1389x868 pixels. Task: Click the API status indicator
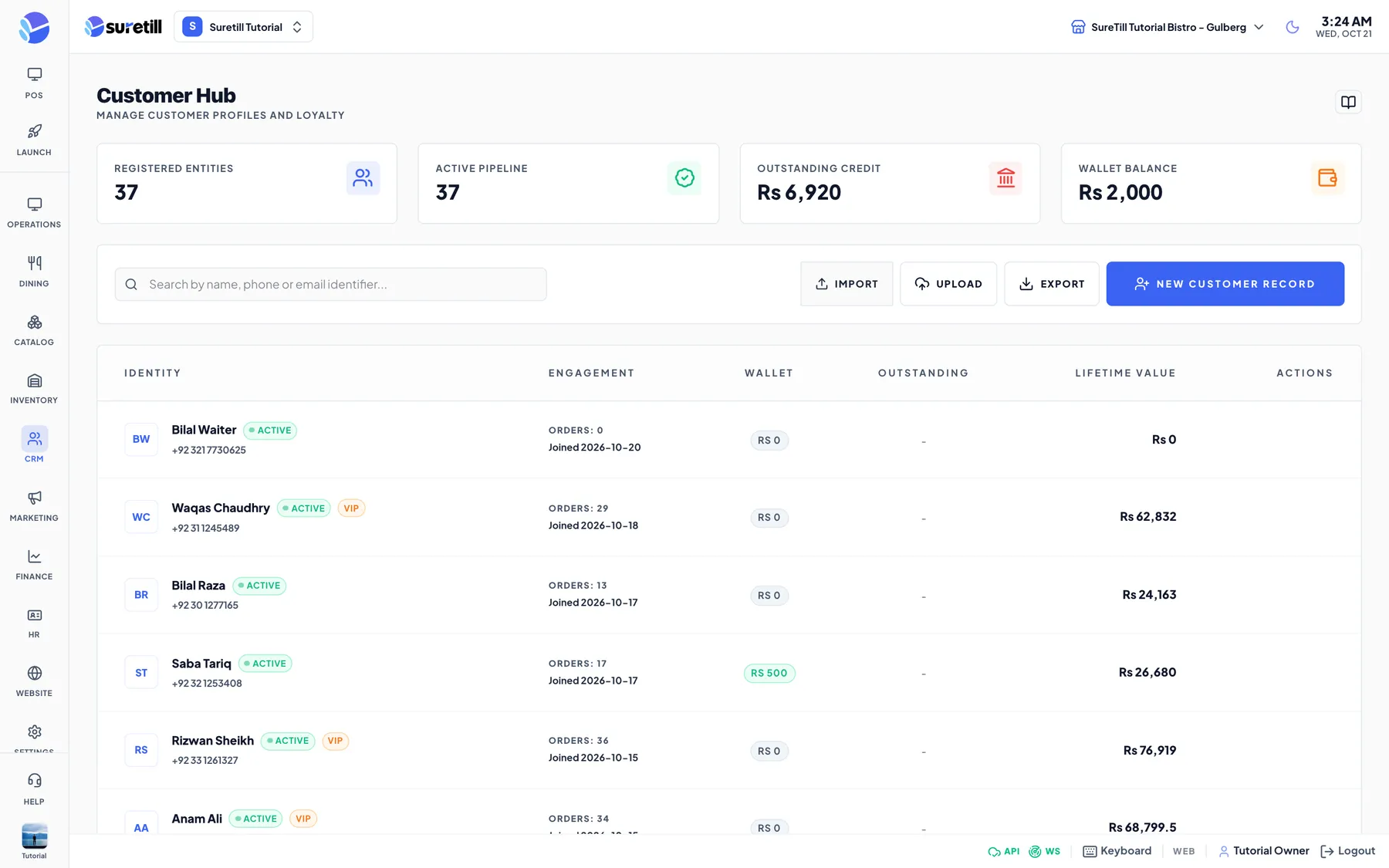(1004, 851)
